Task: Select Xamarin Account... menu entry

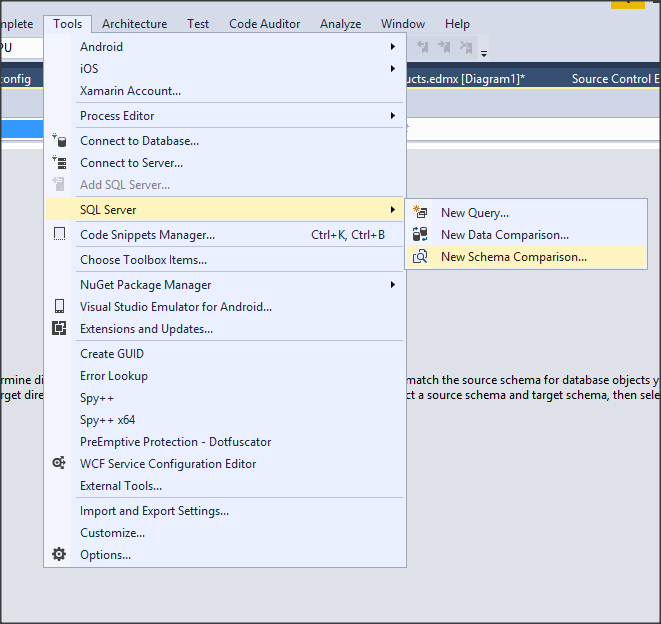Action: pos(225,91)
